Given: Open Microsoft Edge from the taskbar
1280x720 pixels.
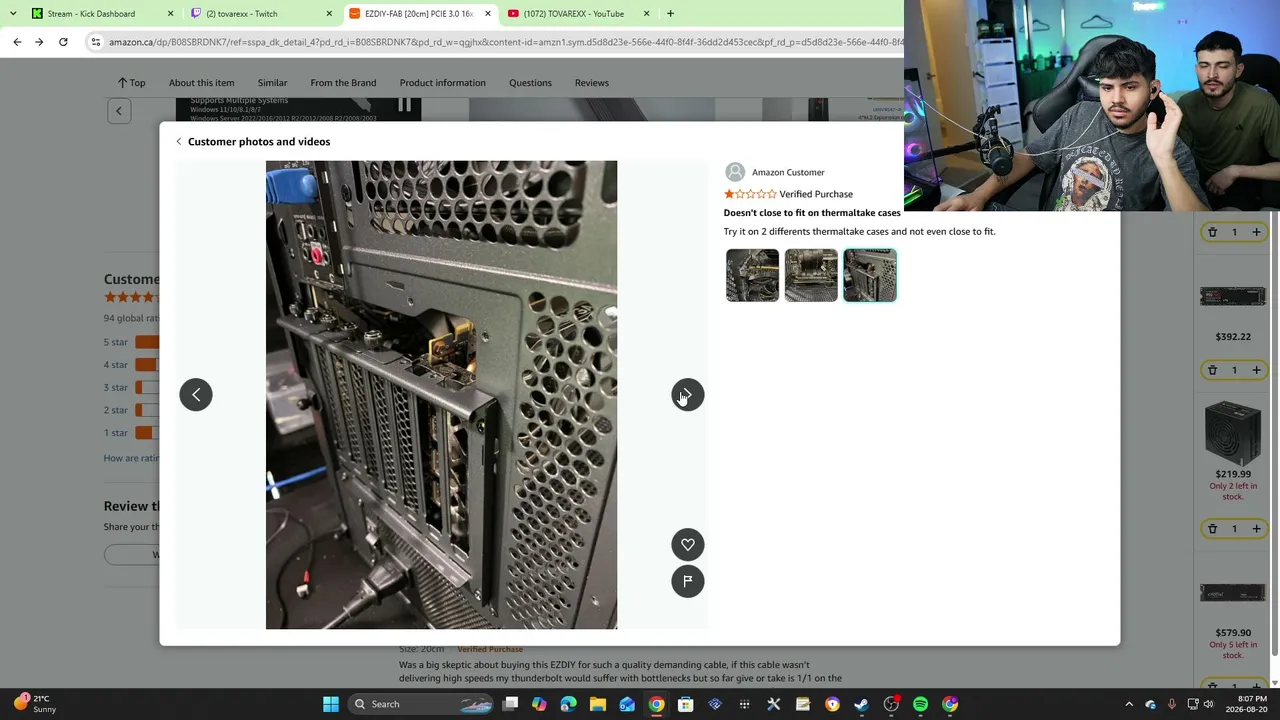Looking at the screenshot, I should [568, 704].
